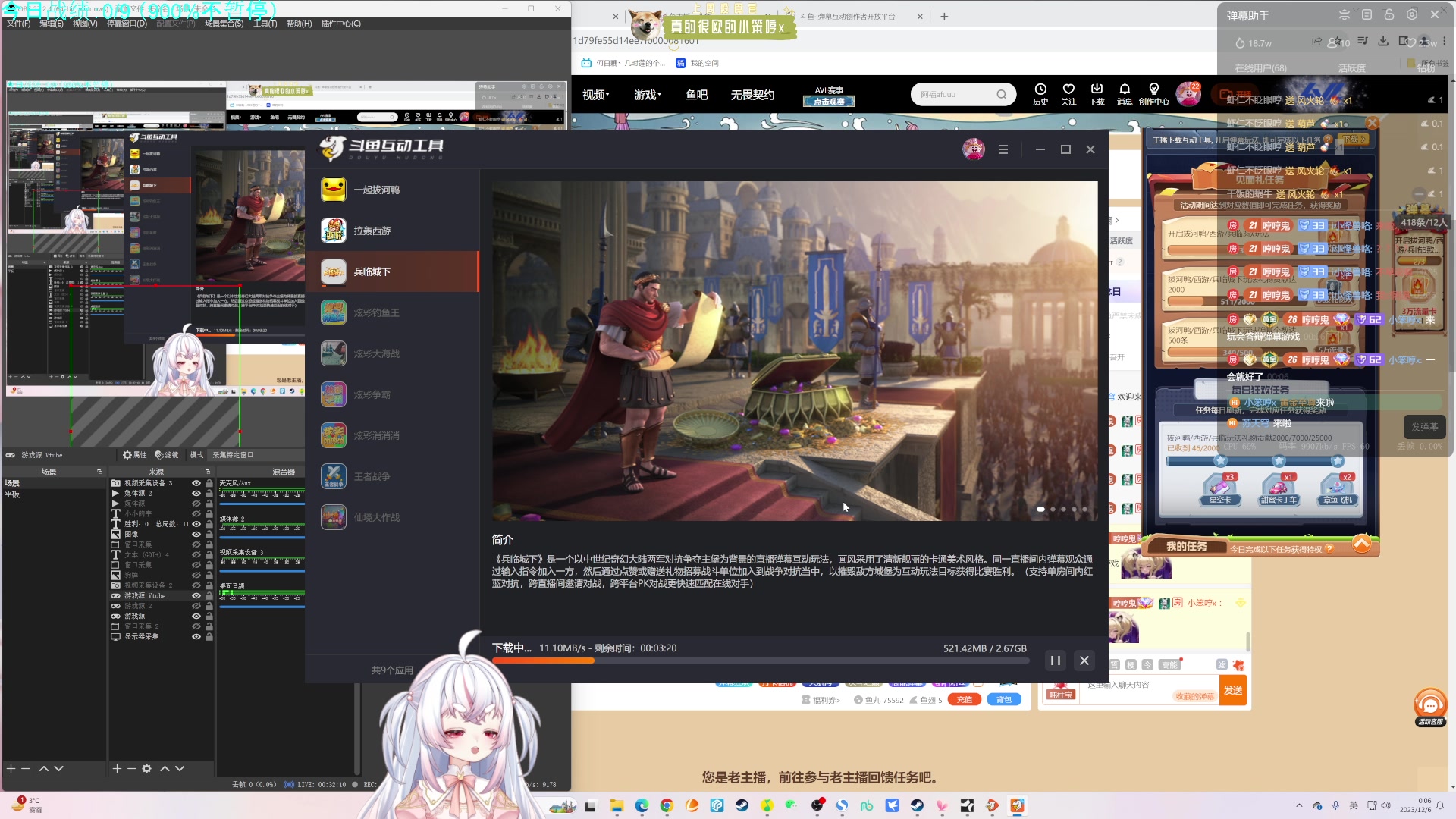Click the 充值 recharge button

click(x=965, y=700)
